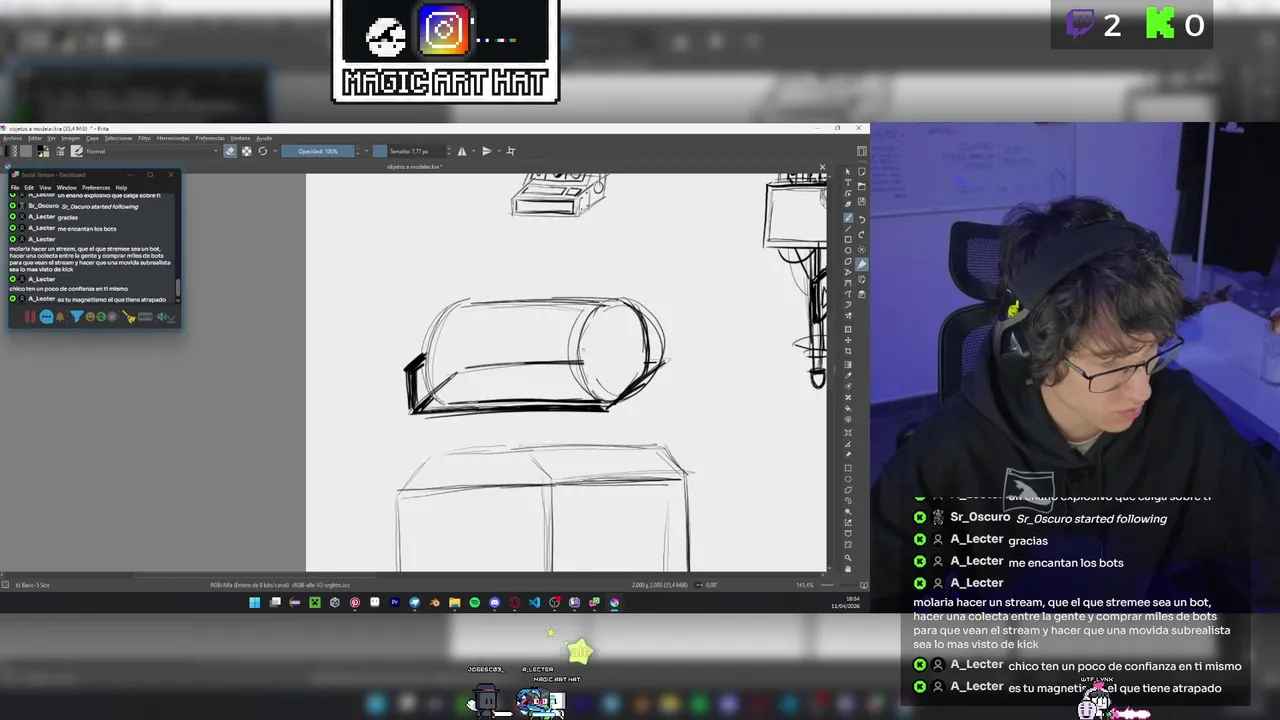This screenshot has height=720, width=1280.
Task: Select the Select Shapes arrow tool
Action: [848, 171]
